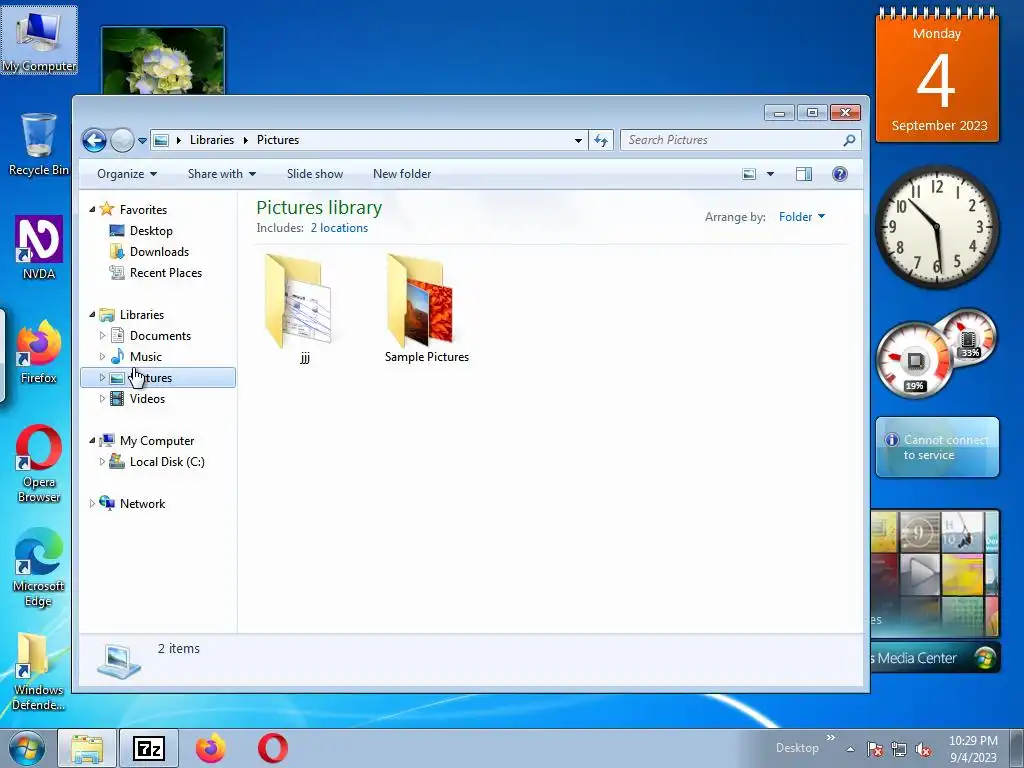Screen dimensions: 1024x768
Task: Expand the Pictures library node
Action: (x=102, y=377)
